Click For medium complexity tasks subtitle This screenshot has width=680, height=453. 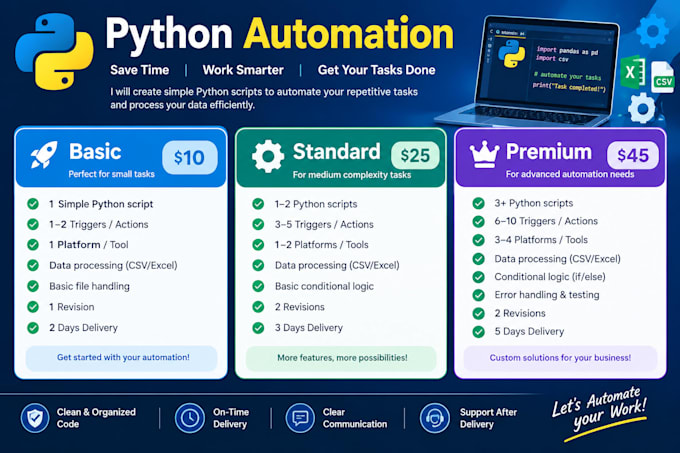coord(352,175)
